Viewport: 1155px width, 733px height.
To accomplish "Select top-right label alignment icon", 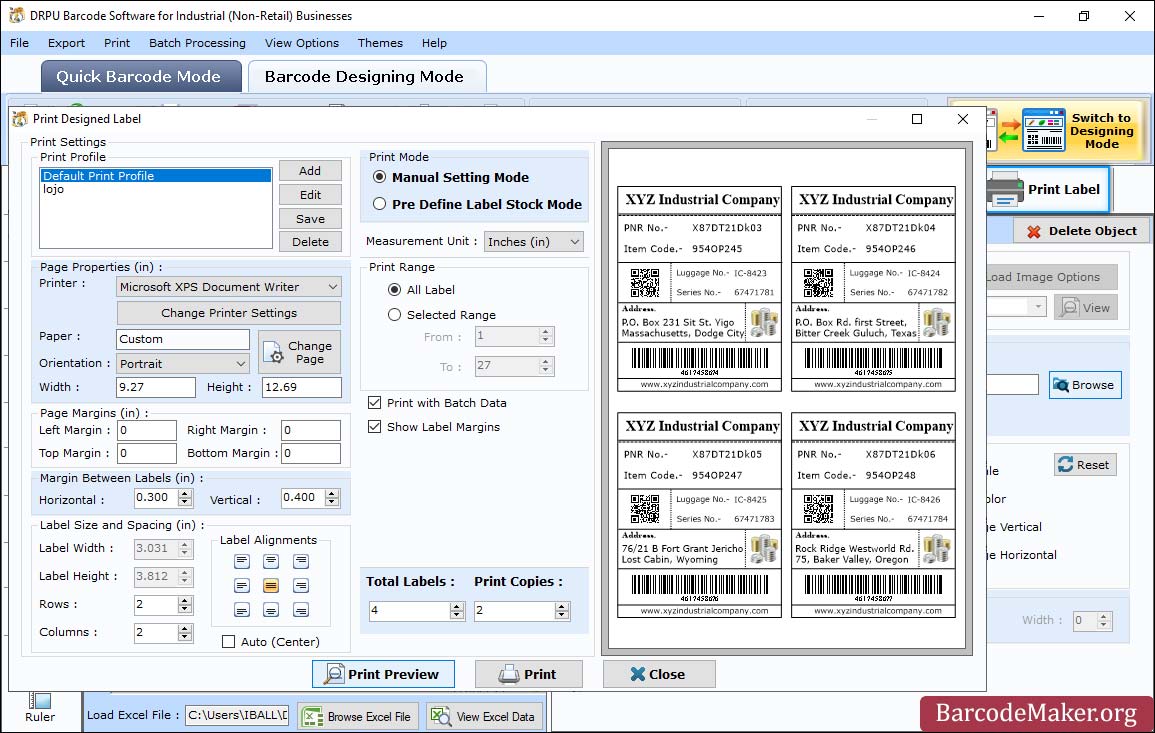I will click(301, 561).
